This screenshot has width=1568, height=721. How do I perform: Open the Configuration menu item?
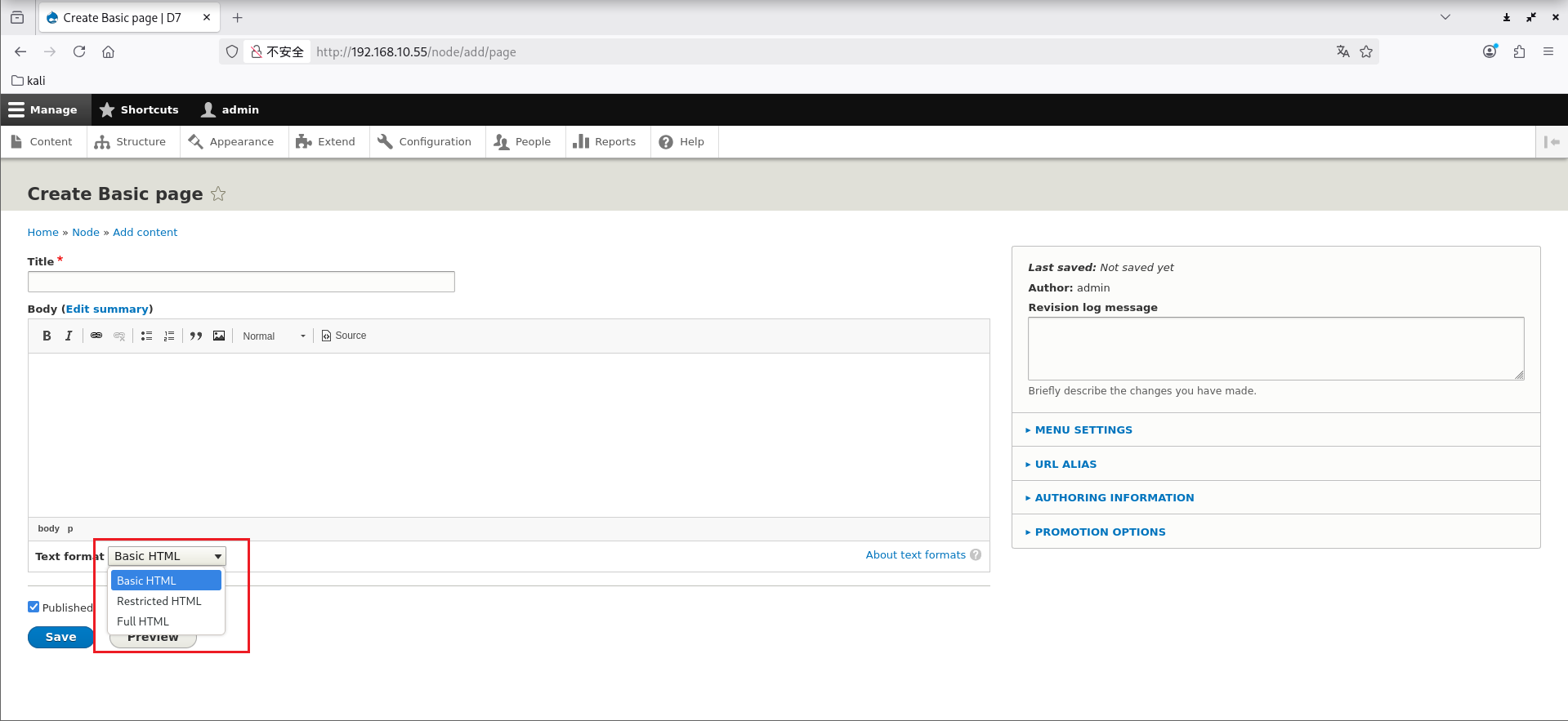(426, 142)
